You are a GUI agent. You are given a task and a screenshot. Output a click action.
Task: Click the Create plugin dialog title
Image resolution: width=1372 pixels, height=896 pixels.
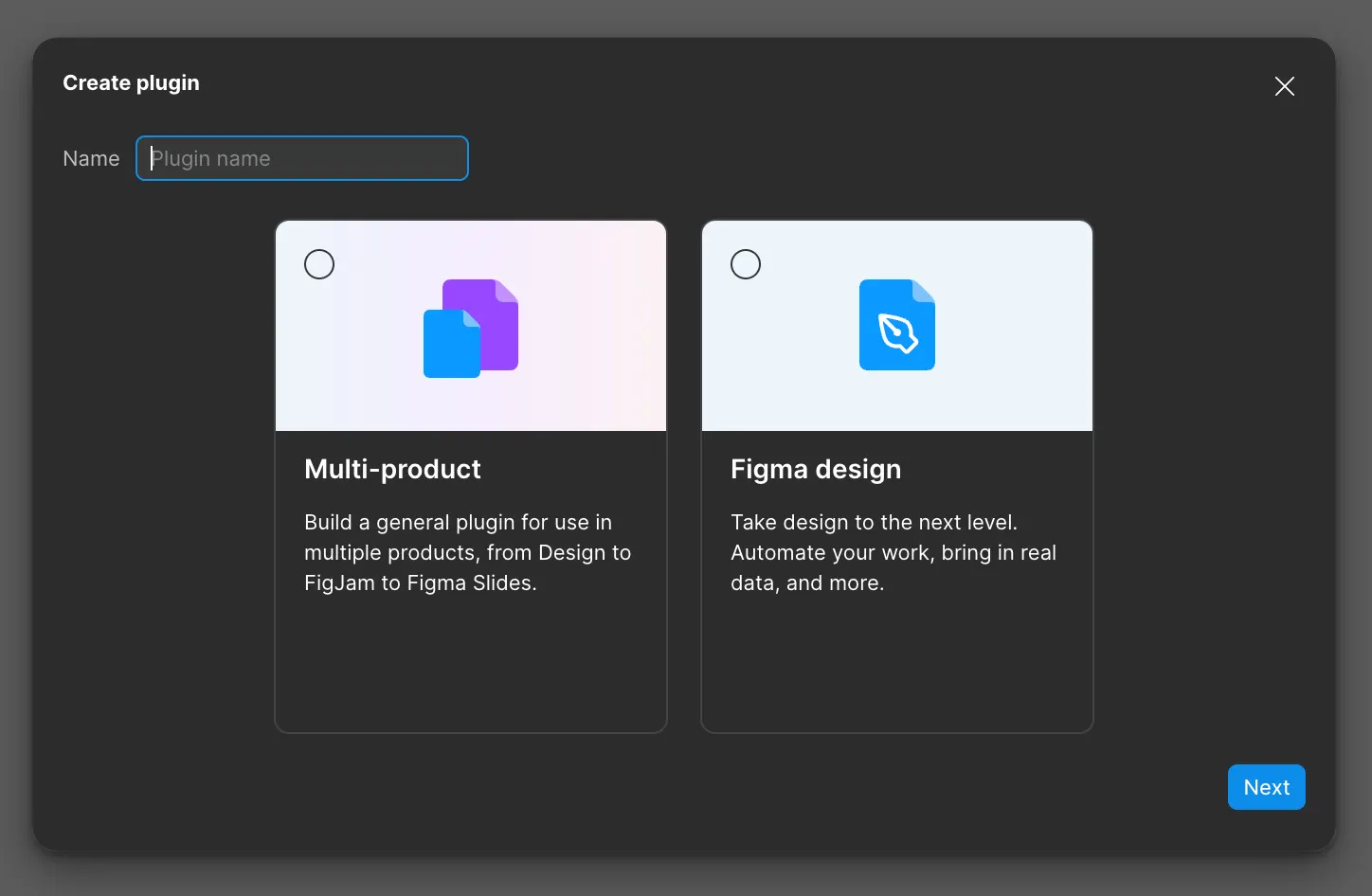(131, 82)
